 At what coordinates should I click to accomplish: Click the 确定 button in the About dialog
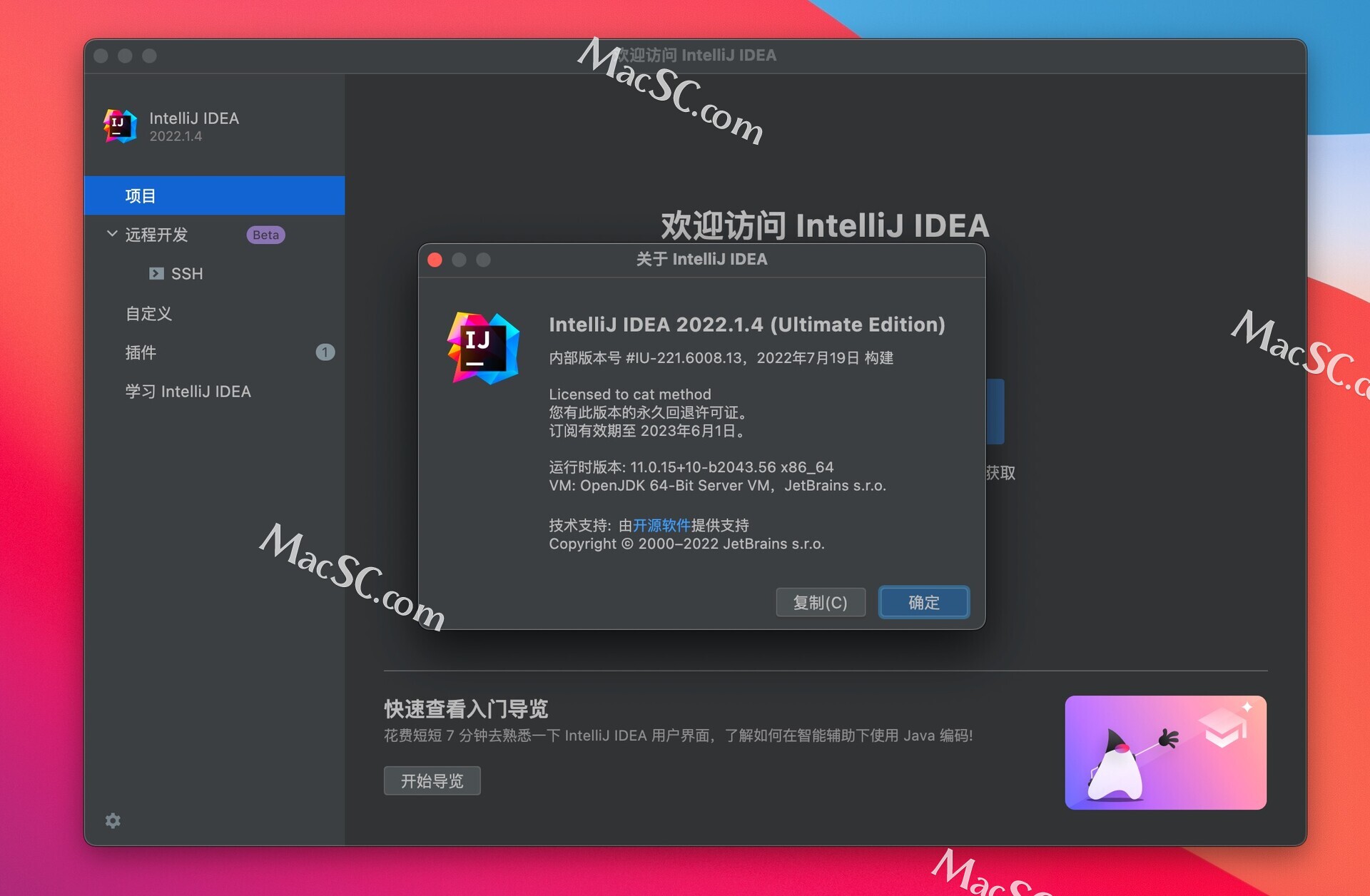click(923, 603)
